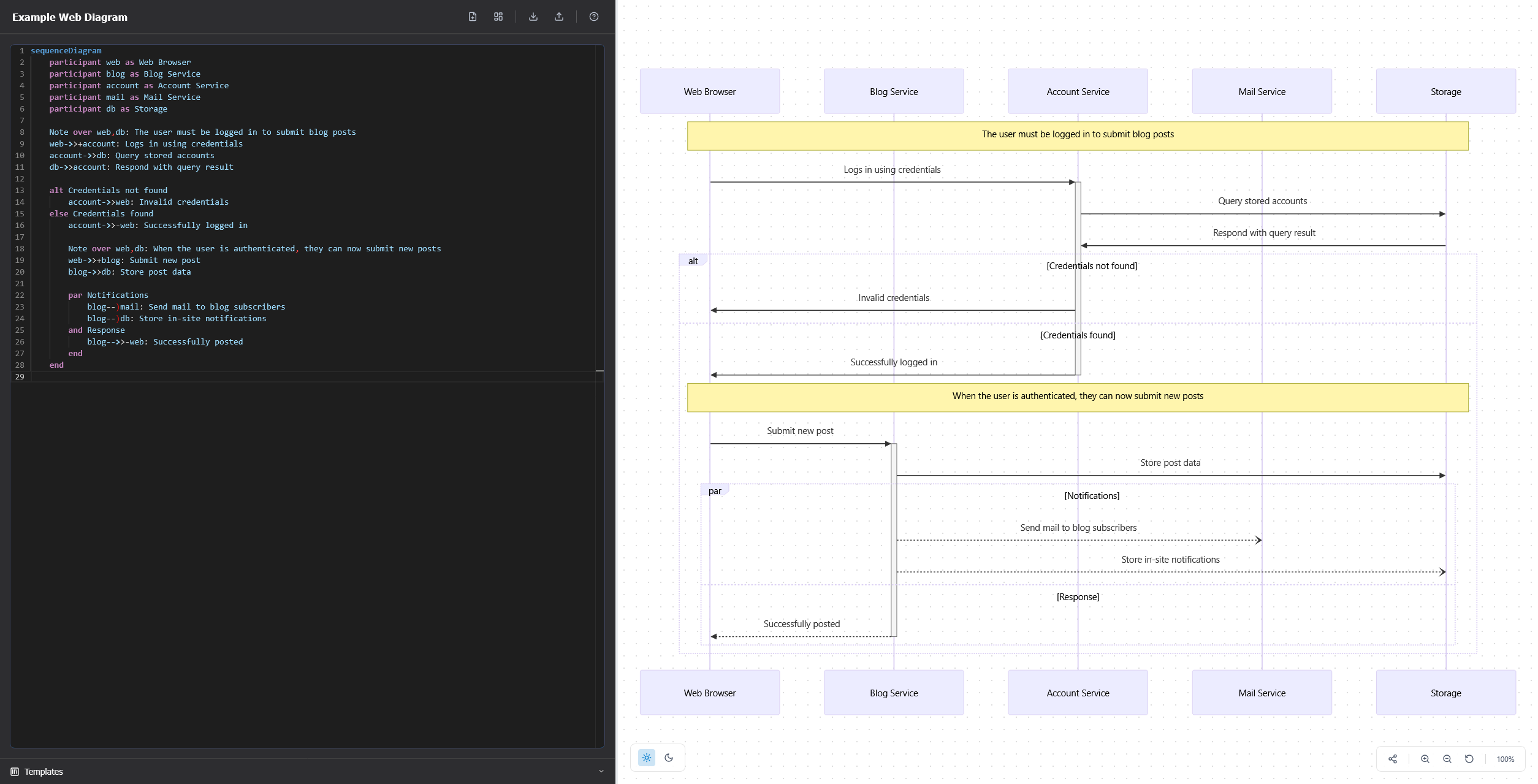Zoom in on the diagram preview
This screenshot has height=784, width=1538.
[1425, 759]
